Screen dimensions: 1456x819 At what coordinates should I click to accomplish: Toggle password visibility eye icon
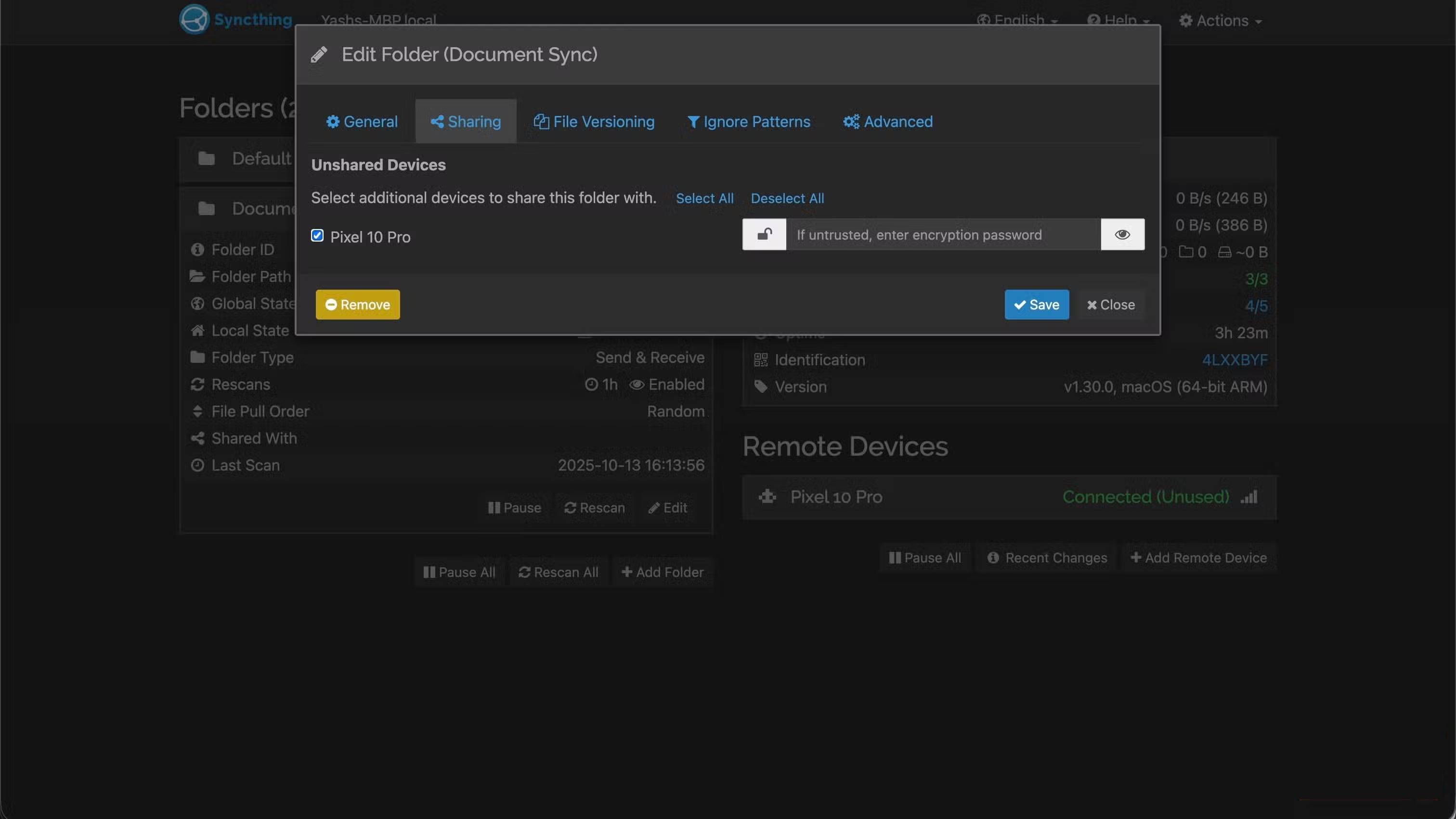[1122, 234]
